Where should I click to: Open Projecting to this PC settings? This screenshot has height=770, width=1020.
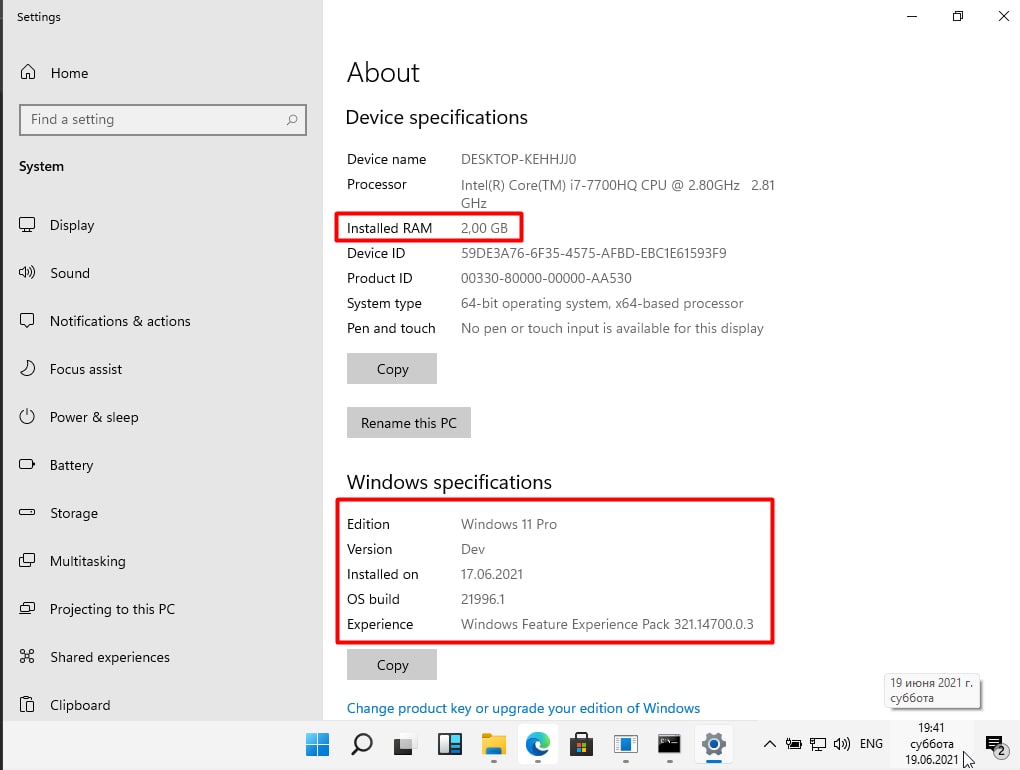click(x=97, y=609)
